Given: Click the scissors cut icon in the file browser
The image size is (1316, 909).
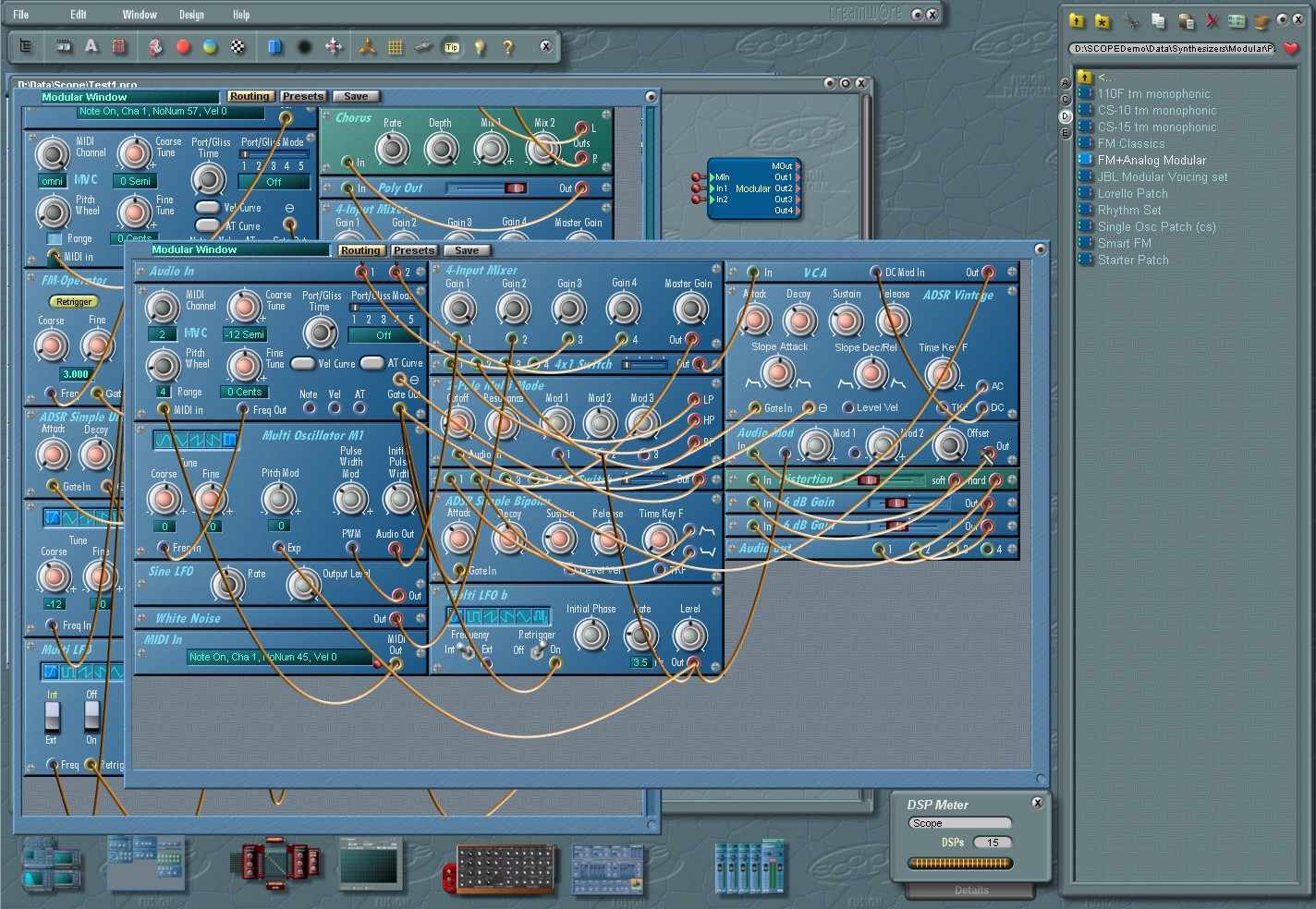Looking at the screenshot, I should point(1131,20).
